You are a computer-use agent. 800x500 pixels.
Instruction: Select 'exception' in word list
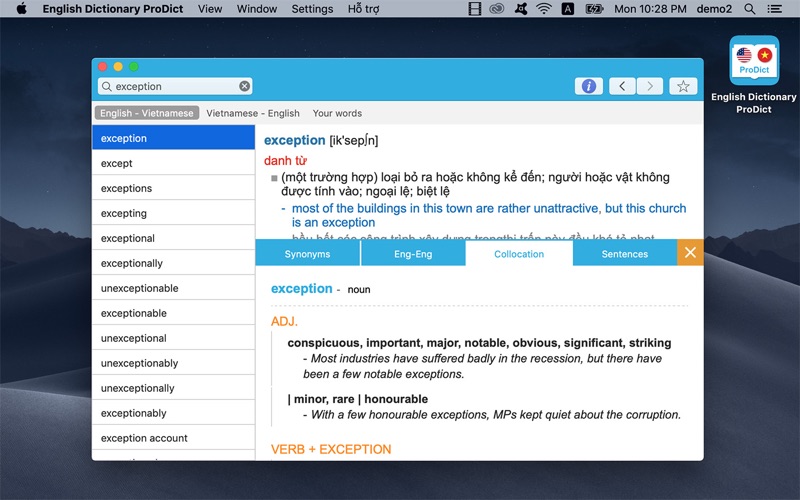pyautogui.click(x=173, y=138)
